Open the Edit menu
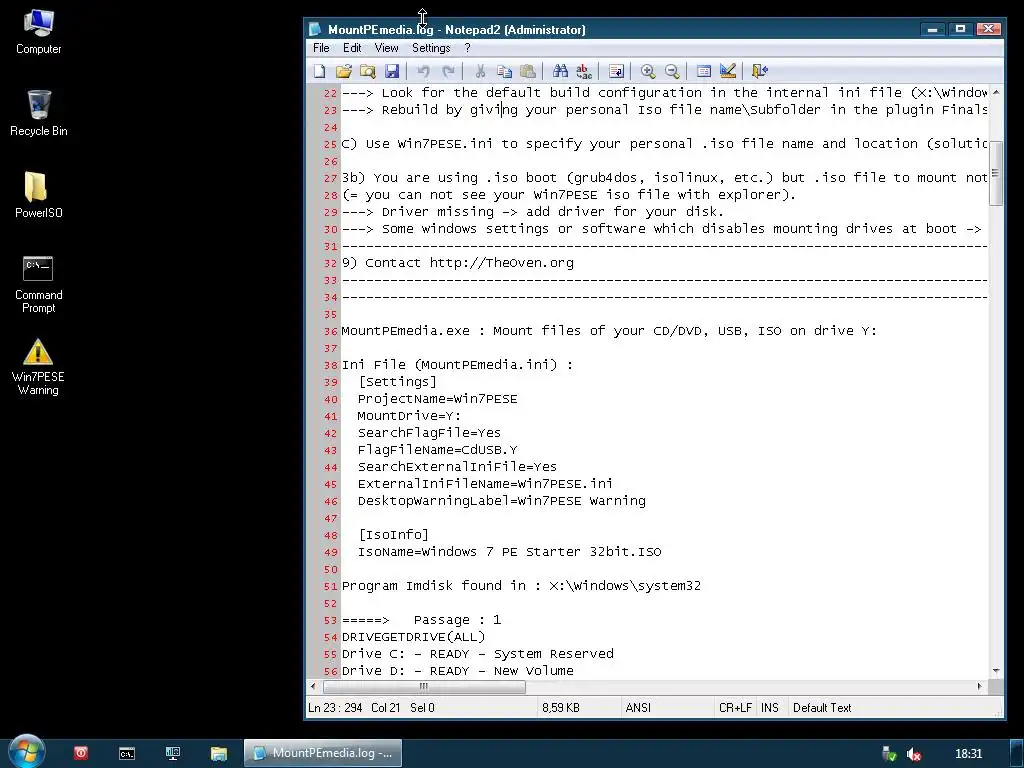The height and width of the screenshot is (768, 1024). click(x=352, y=48)
